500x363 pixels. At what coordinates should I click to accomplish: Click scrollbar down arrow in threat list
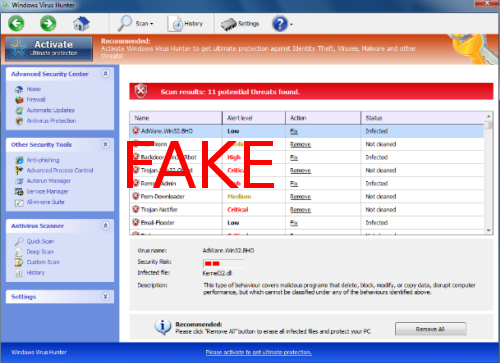pos(488,230)
